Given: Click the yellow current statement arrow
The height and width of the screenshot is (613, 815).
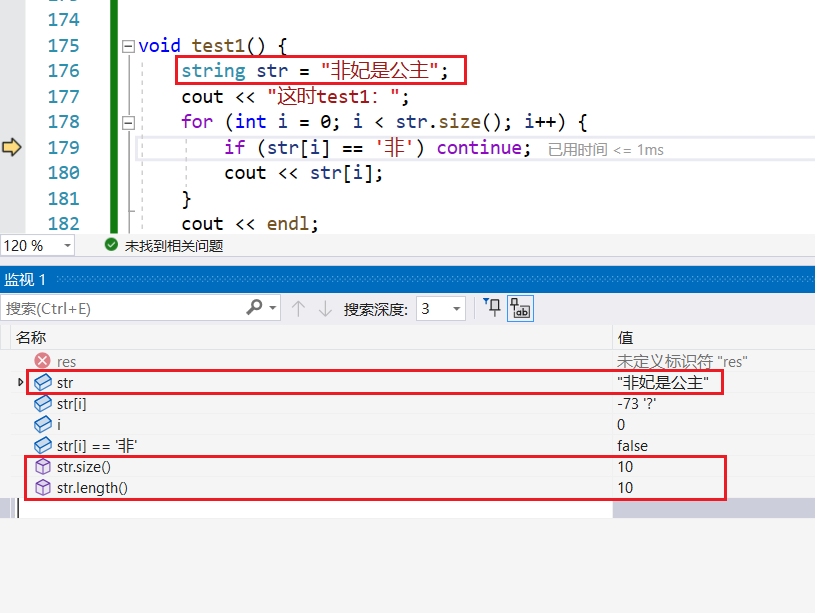Looking at the screenshot, I should point(11,147).
